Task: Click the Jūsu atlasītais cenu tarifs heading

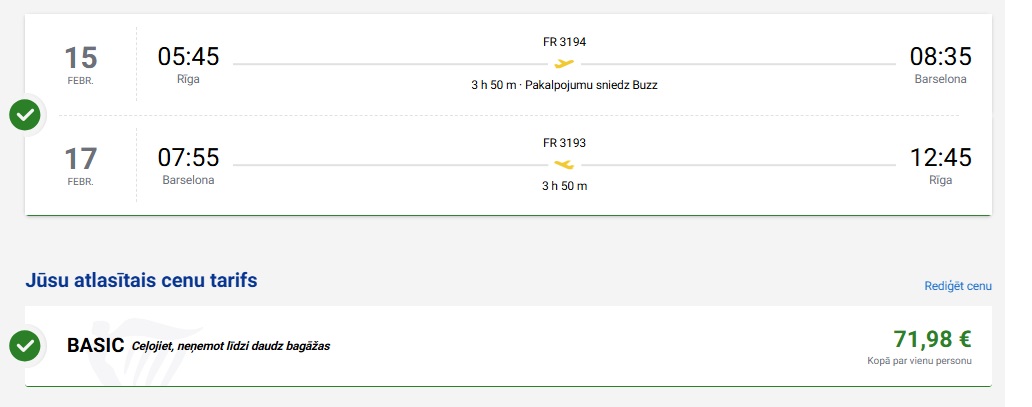Action: [x=141, y=280]
